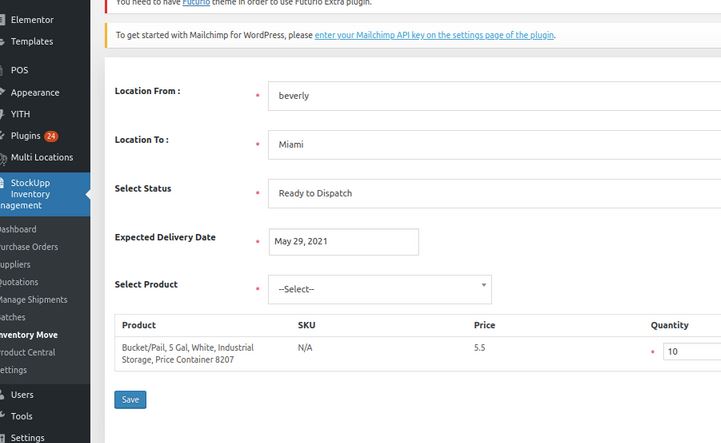Screen dimensions: 721x443
Task: Go to the Inventory Move submenu
Action: point(29,335)
